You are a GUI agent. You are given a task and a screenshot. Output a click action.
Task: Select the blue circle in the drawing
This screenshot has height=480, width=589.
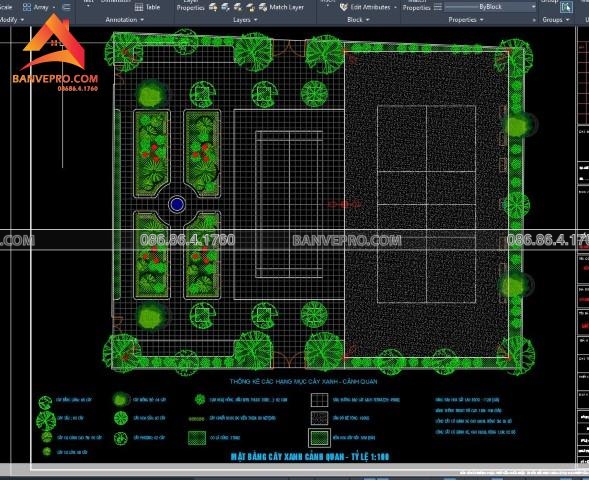click(x=177, y=205)
